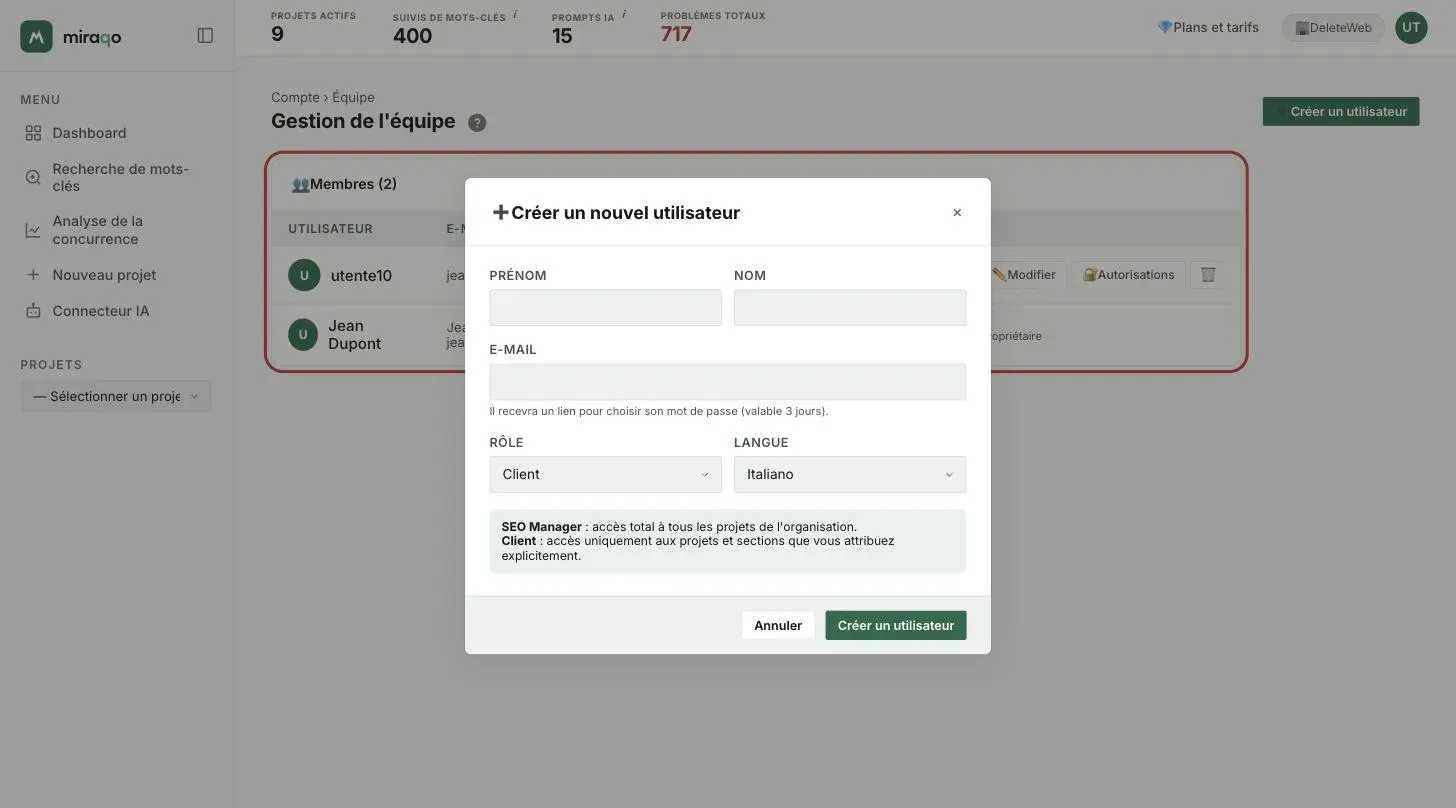Screen dimensions: 1456x808
Task: Click the keyword search magnifier icon
Action: tap(33, 177)
